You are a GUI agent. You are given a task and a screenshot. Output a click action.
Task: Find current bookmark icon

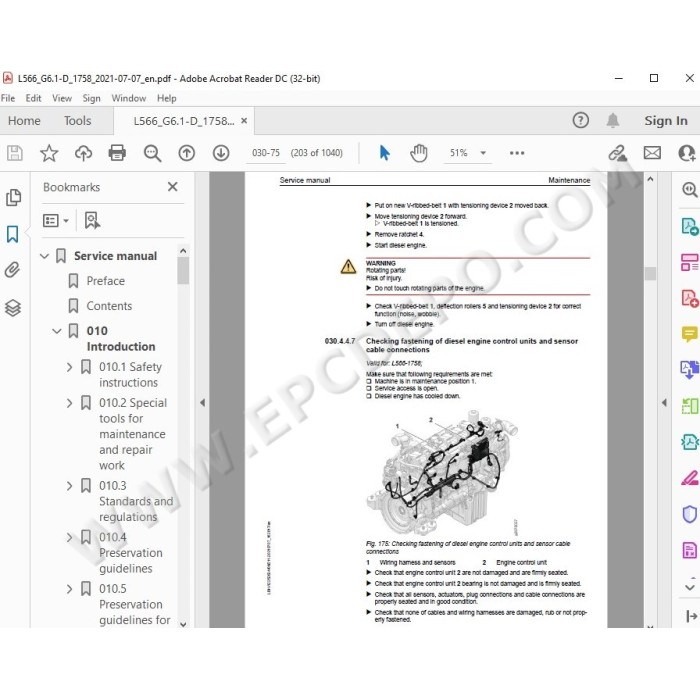[92, 220]
